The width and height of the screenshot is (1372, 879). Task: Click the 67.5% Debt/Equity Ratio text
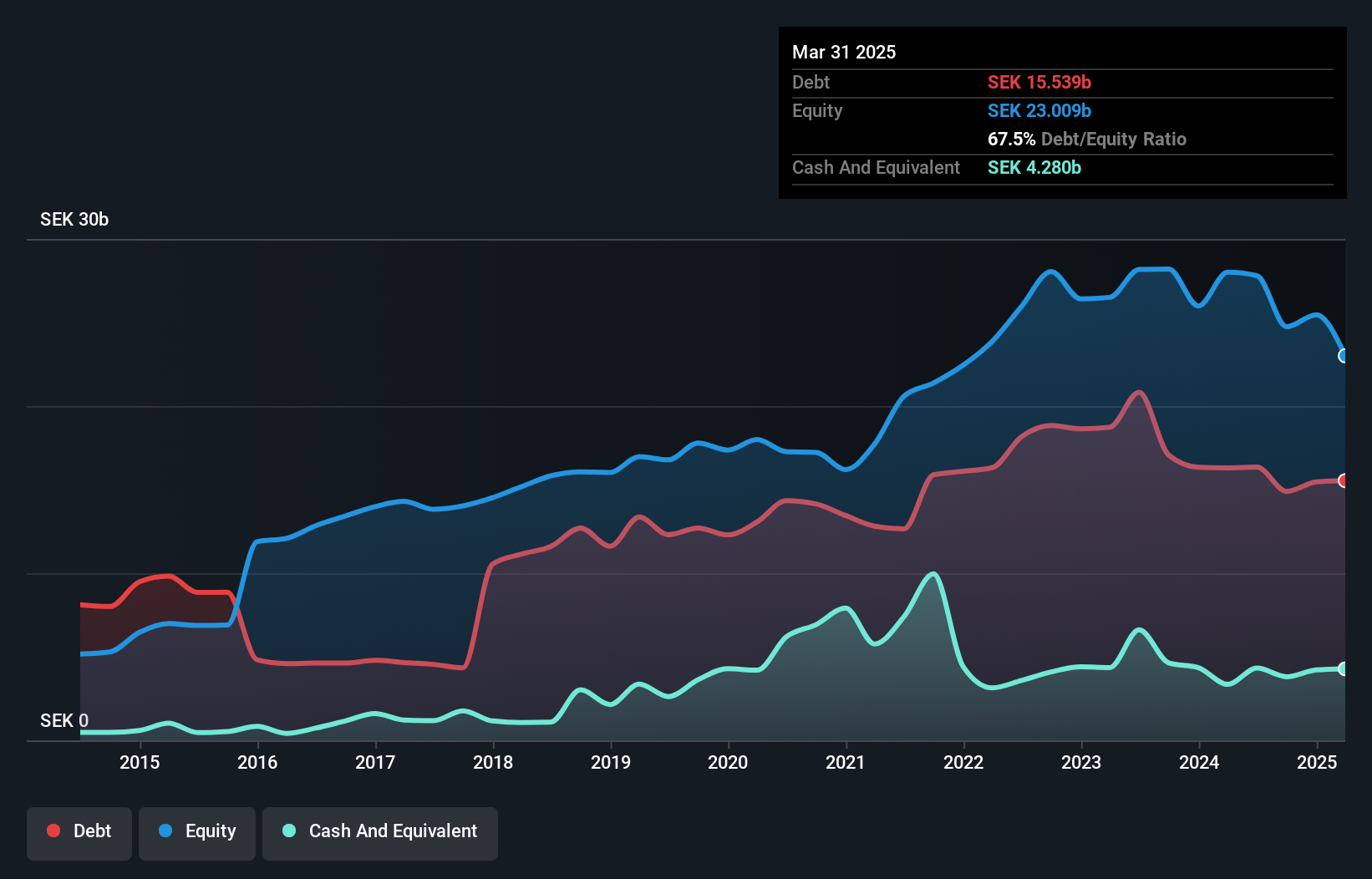[1087, 139]
